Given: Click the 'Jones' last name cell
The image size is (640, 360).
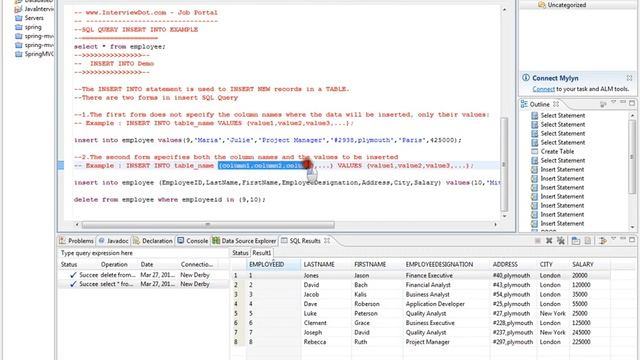Looking at the screenshot, I should coord(325,276).
